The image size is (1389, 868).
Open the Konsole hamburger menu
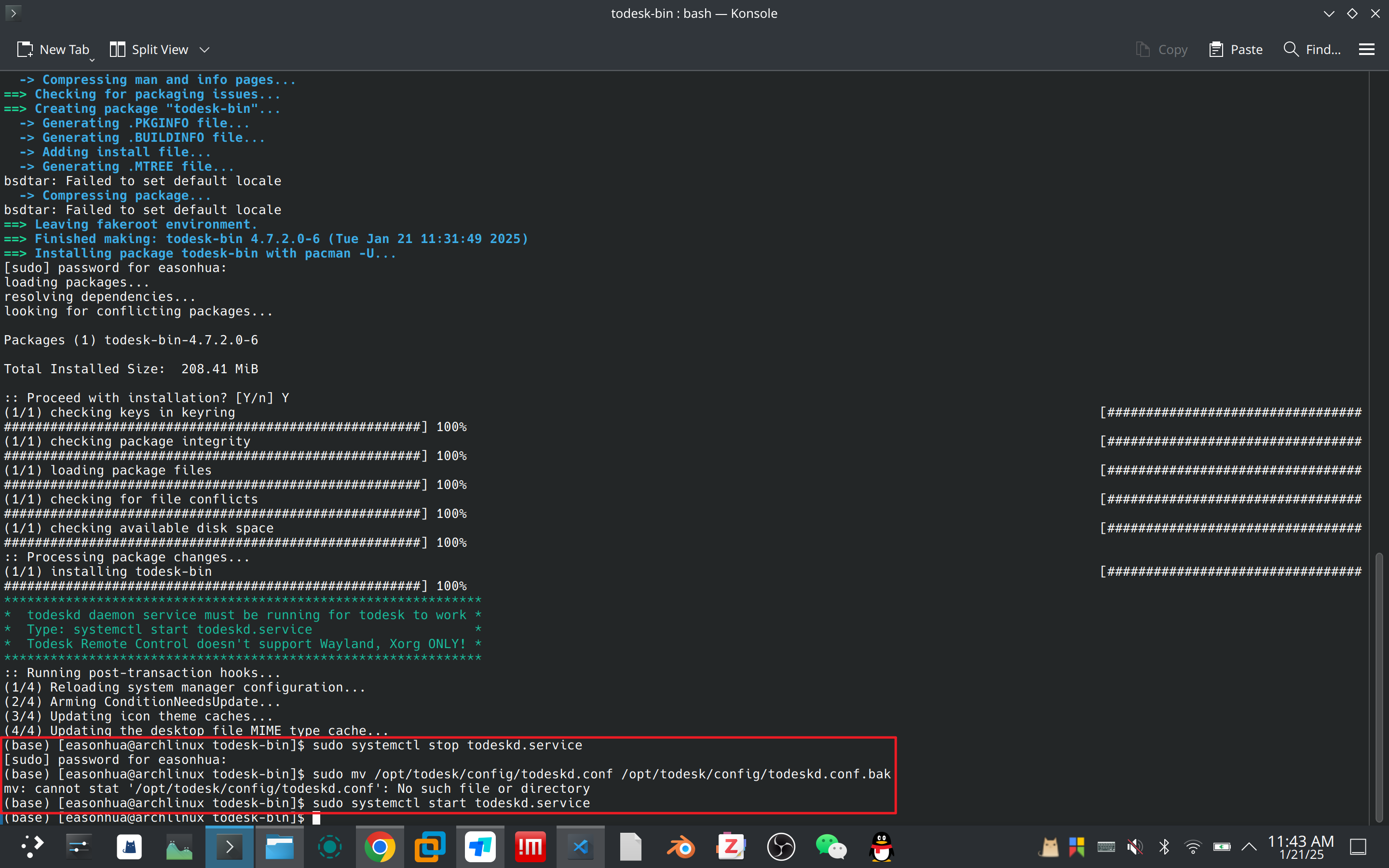click(1367, 49)
